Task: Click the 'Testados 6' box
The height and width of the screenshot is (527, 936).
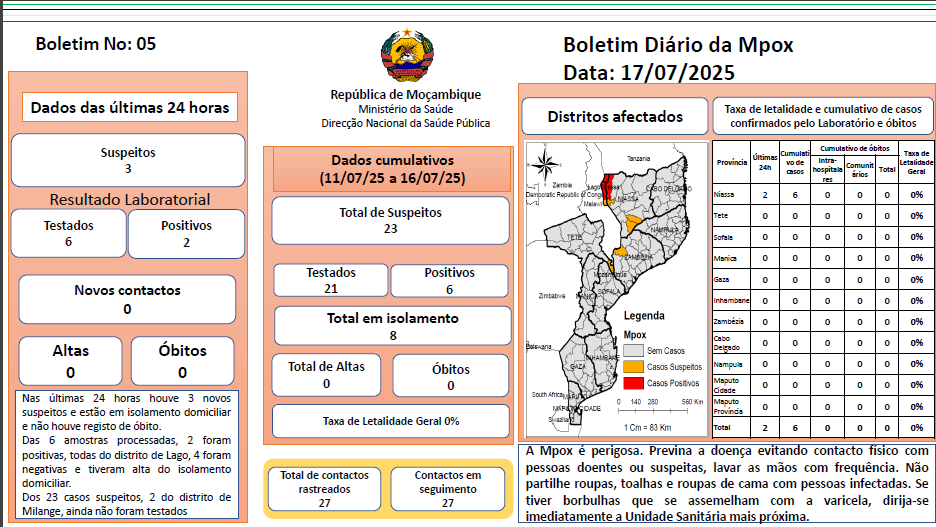Action: 69,233
